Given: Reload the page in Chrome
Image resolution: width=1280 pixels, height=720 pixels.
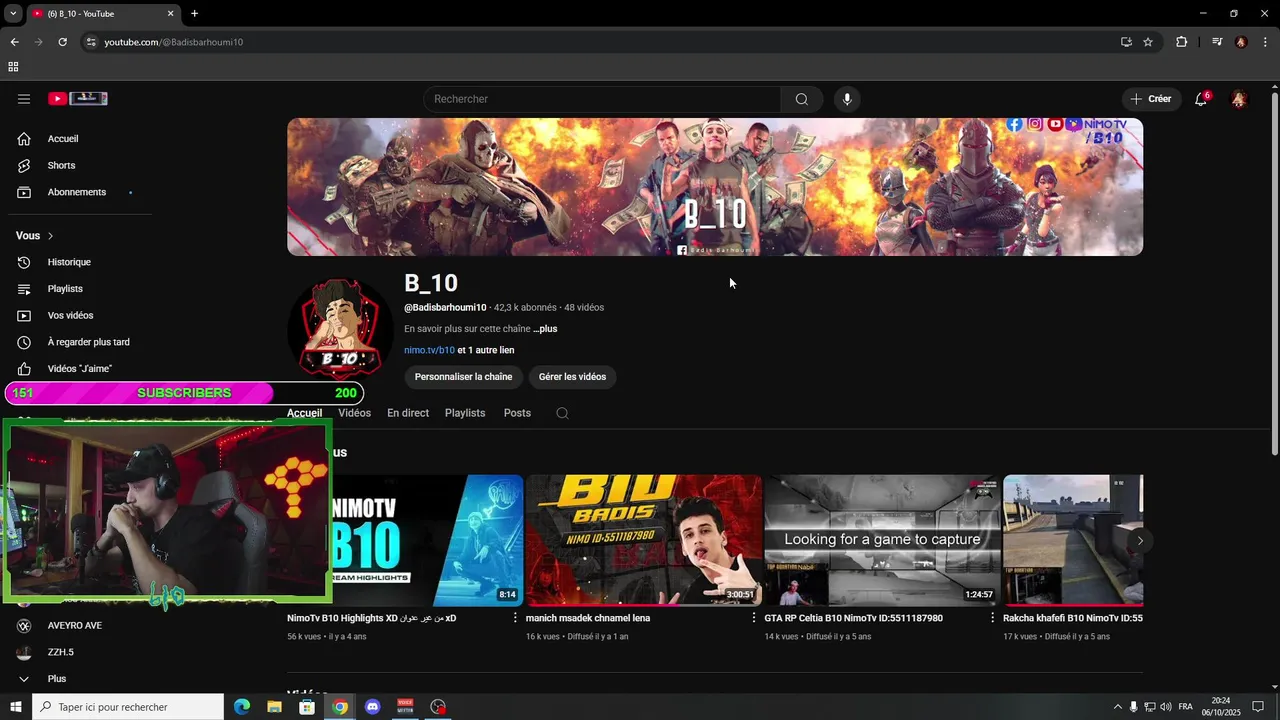Looking at the screenshot, I should tap(62, 42).
